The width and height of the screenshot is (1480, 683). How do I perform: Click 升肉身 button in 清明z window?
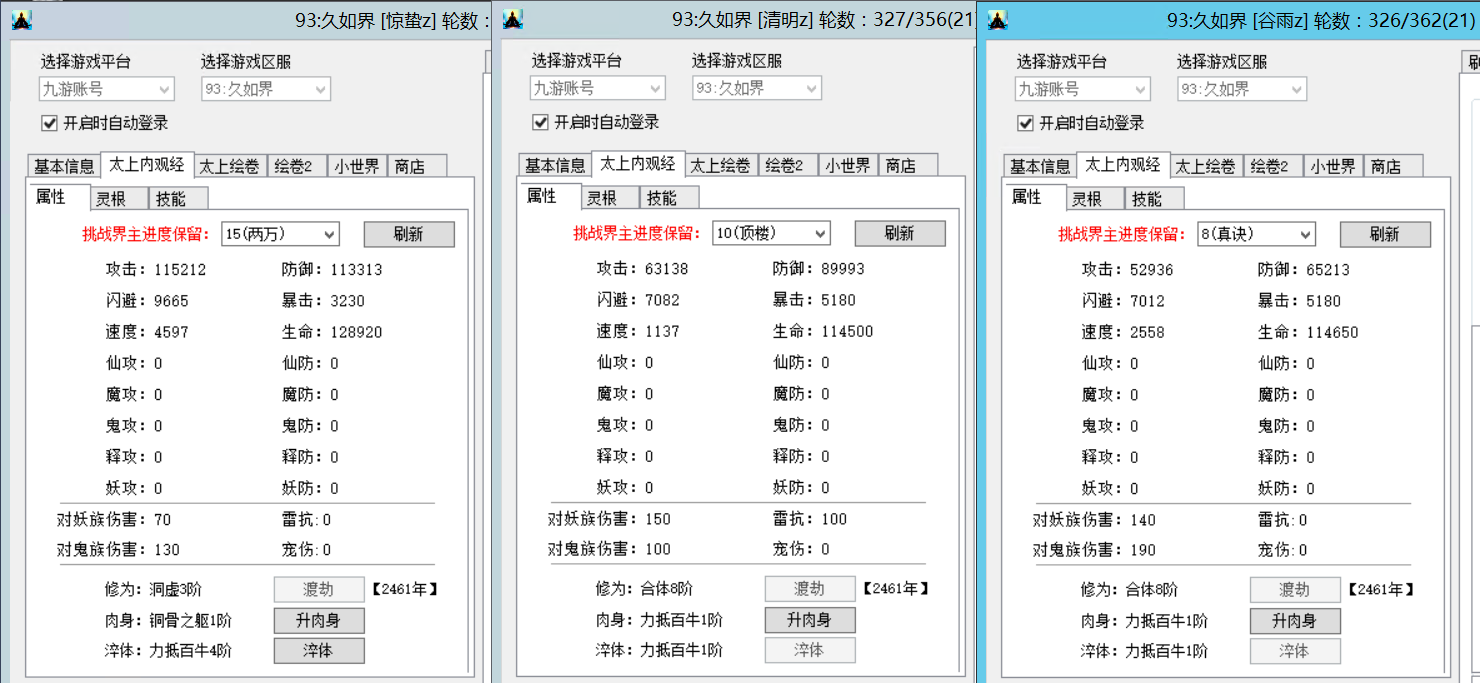(809, 619)
